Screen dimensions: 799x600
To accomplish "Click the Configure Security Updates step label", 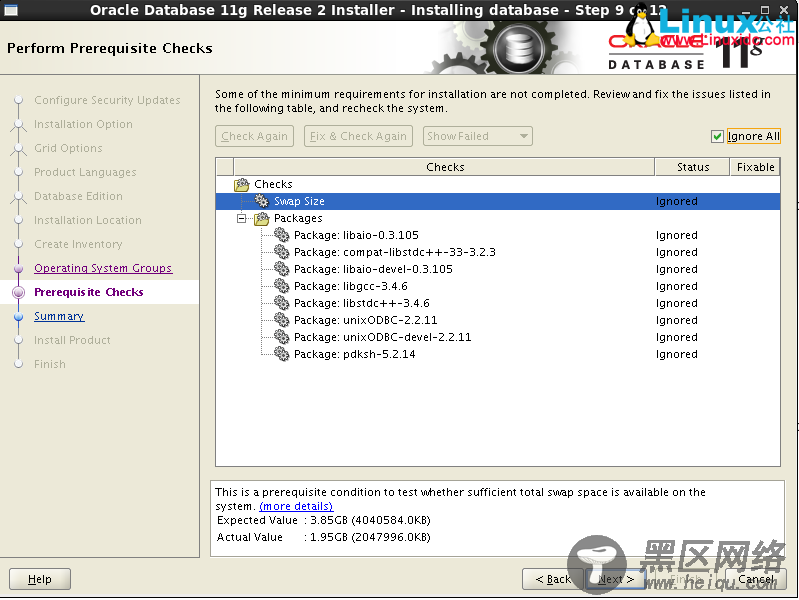I will tap(107, 100).
